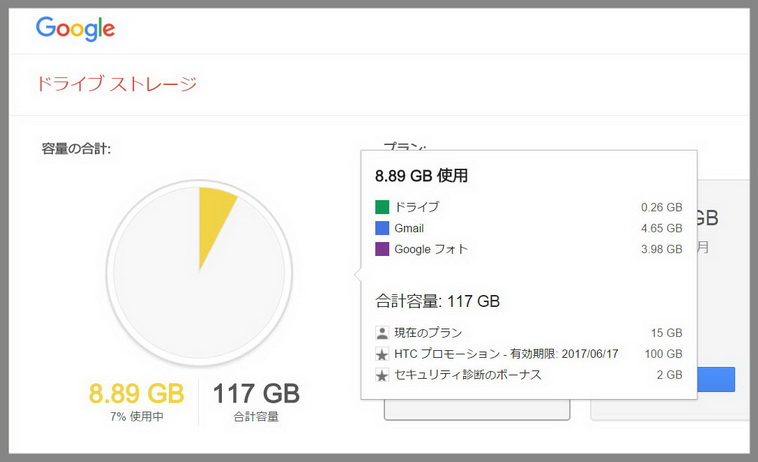Click the star icon beside セキュリティ診断のボーナス
The image size is (758, 462).
tap(382, 375)
